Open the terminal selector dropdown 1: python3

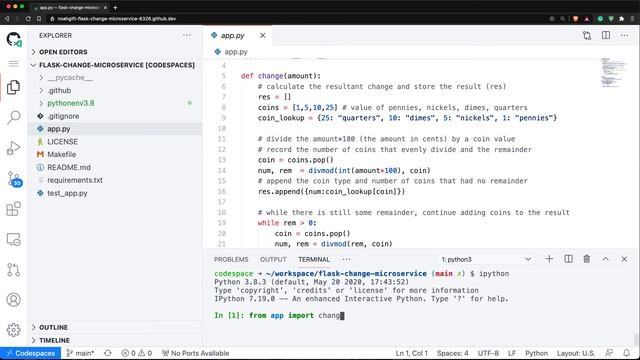pyautogui.click(x=486, y=259)
